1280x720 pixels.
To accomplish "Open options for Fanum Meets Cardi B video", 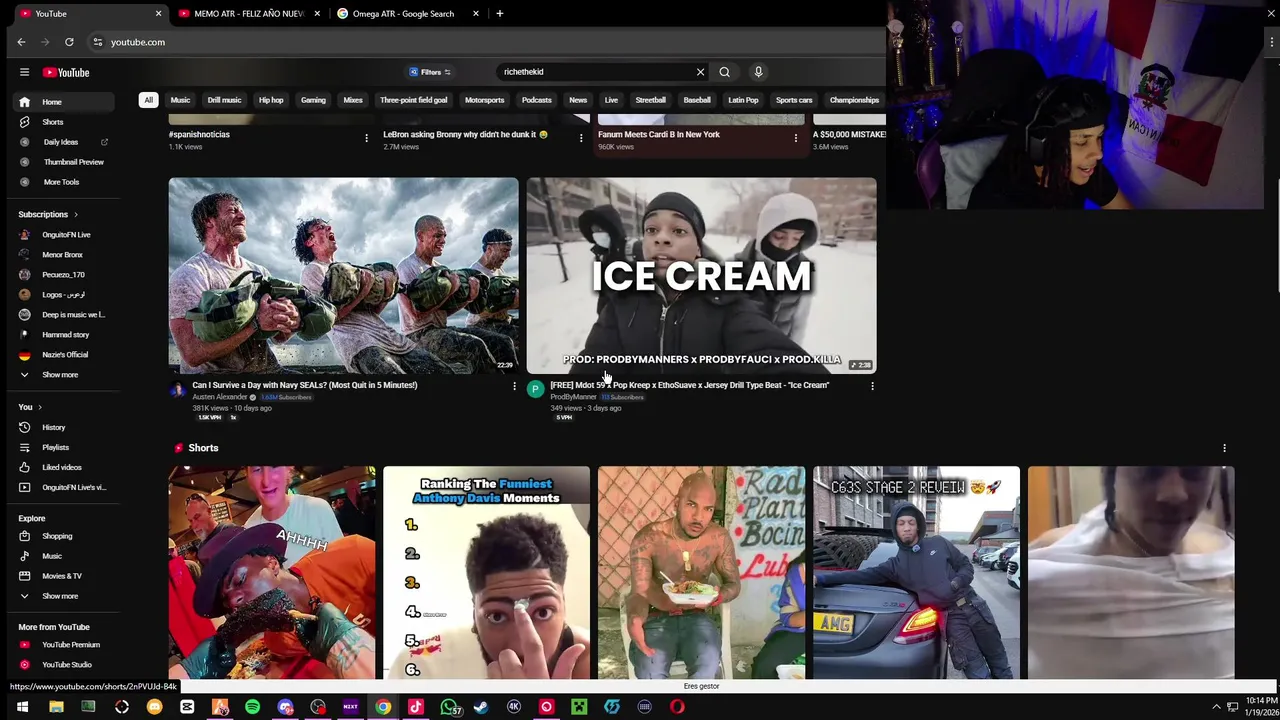I will click(796, 138).
